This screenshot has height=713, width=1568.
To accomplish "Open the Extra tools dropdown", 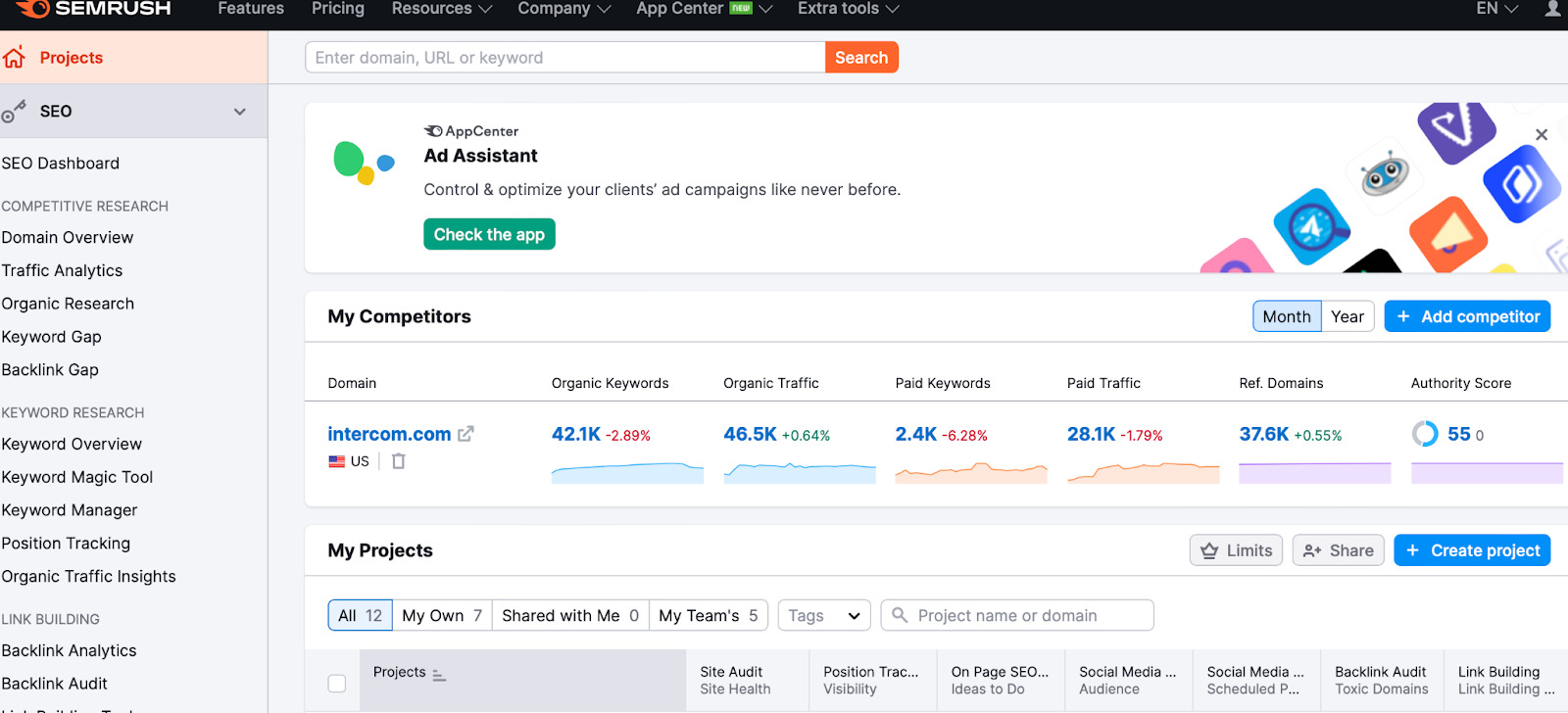I will [848, 9].
